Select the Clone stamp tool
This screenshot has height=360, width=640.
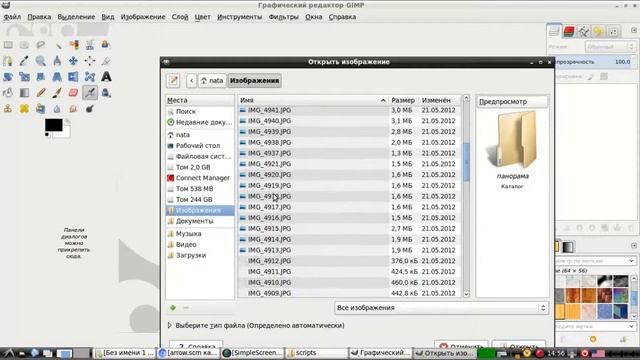(x=8, y=109)
